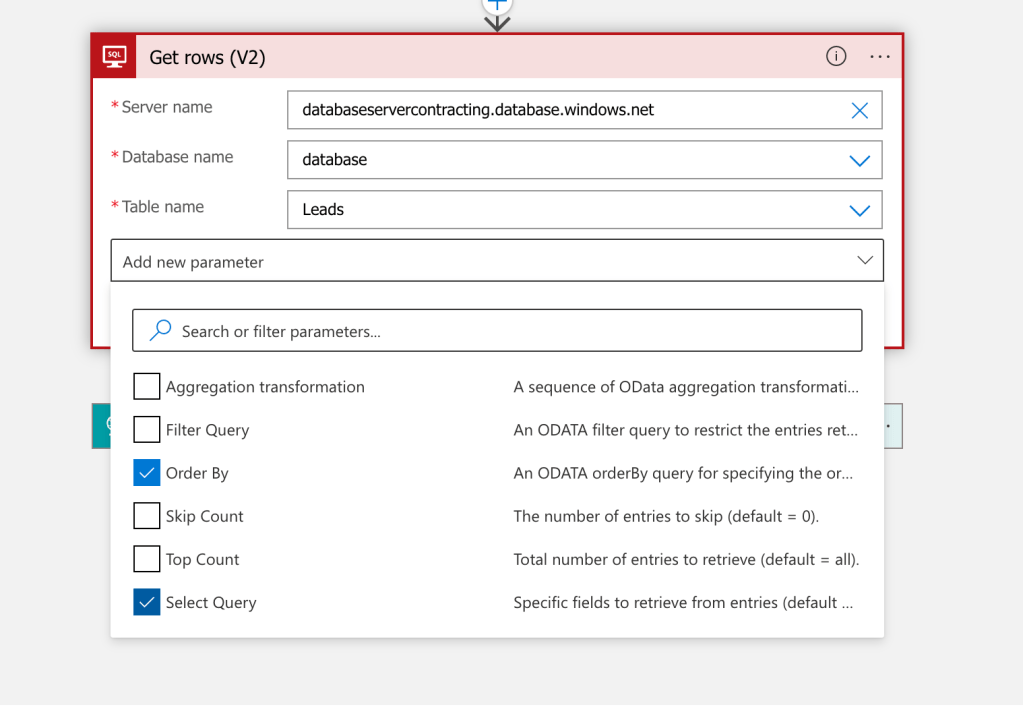Enable the Filter Query checkbox

(x=147, y=429)
